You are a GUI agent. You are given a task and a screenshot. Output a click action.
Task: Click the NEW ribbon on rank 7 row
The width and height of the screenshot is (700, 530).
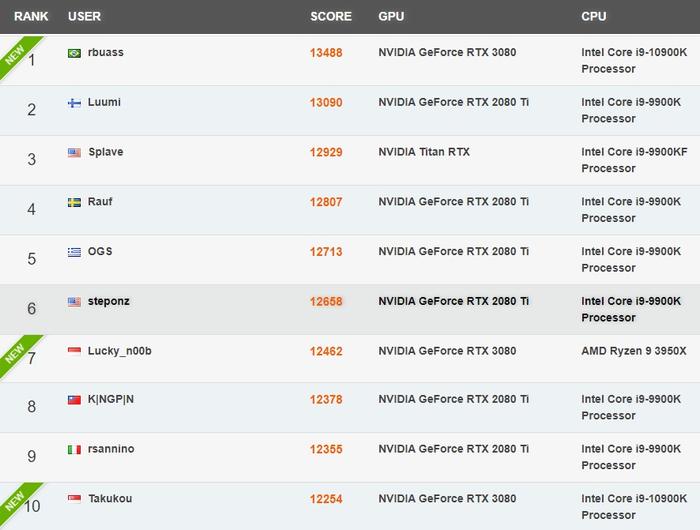tap(16, 353)
